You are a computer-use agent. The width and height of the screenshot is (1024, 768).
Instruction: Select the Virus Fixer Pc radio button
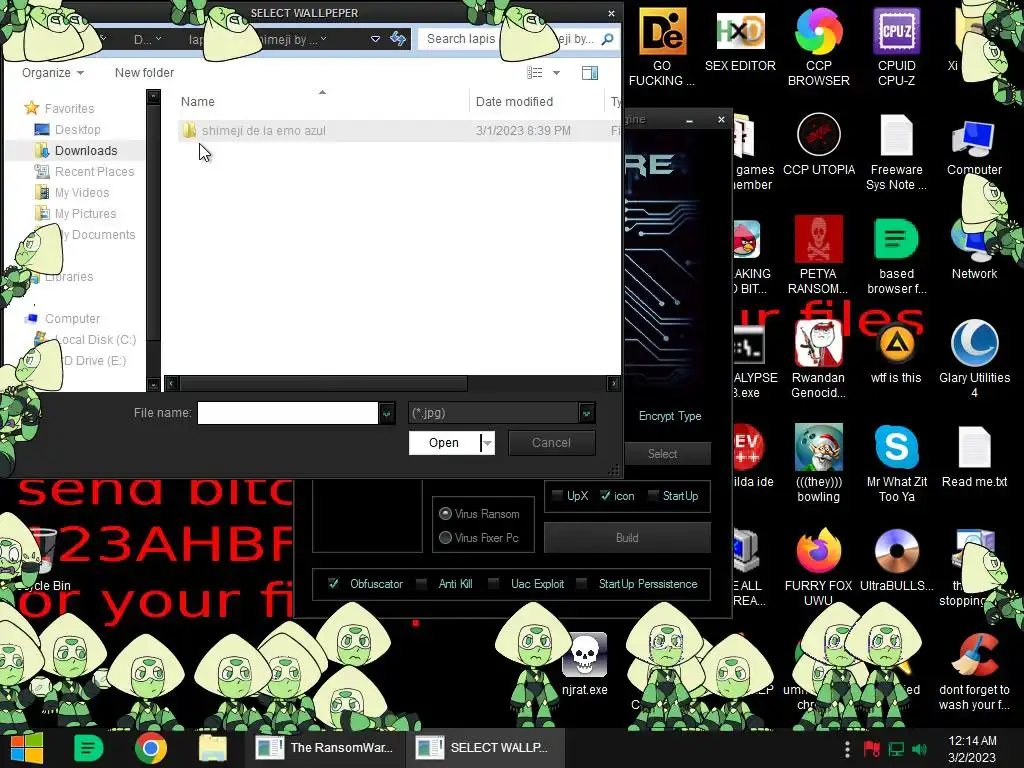pyautogui.click(x=445, y=537)
